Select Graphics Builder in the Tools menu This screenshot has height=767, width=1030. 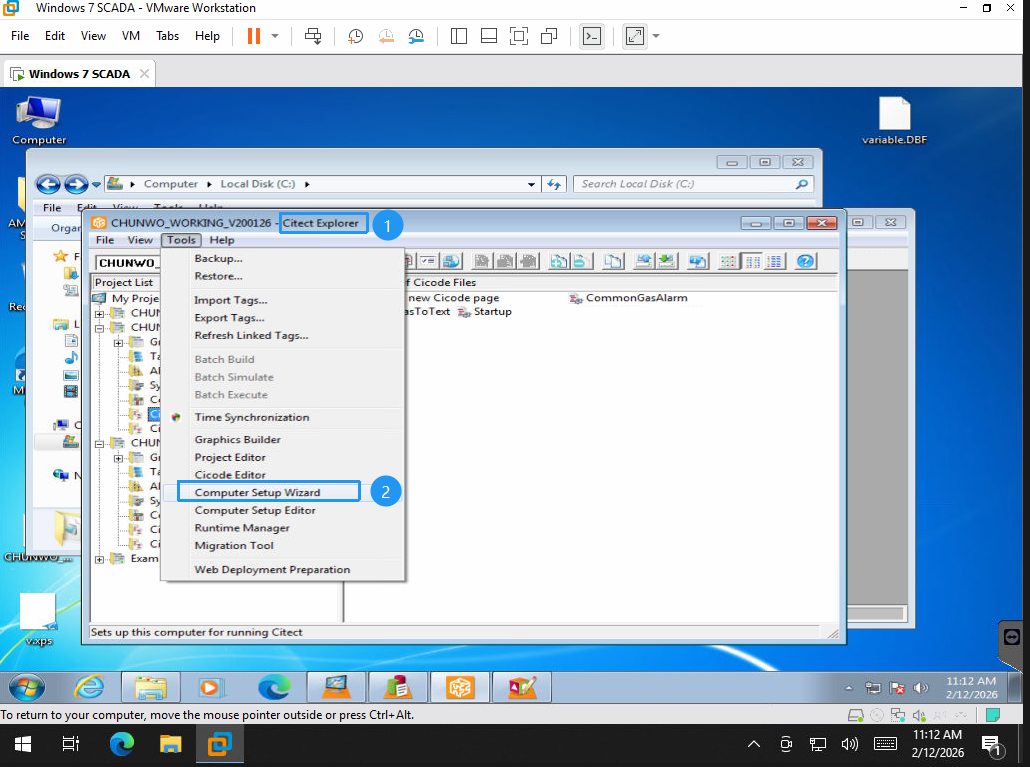[237, 439]
